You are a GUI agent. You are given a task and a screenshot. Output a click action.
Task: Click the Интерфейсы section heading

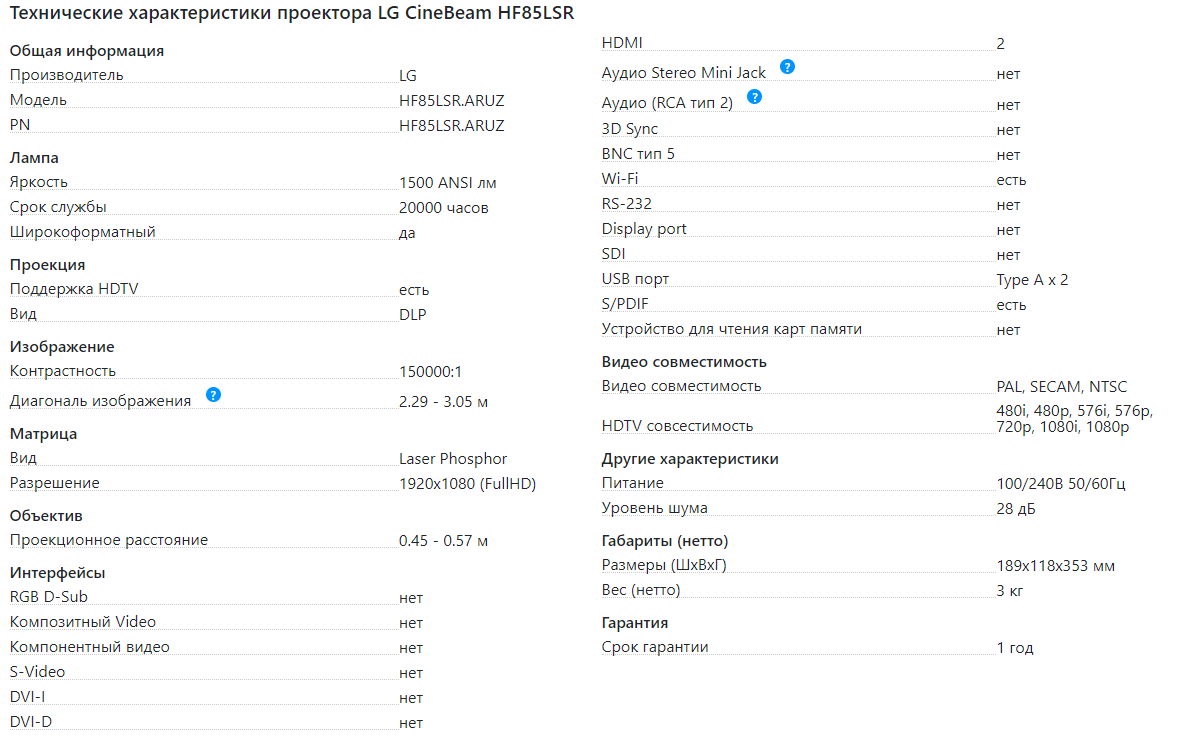pyautogui.click(x=58, y=573)
